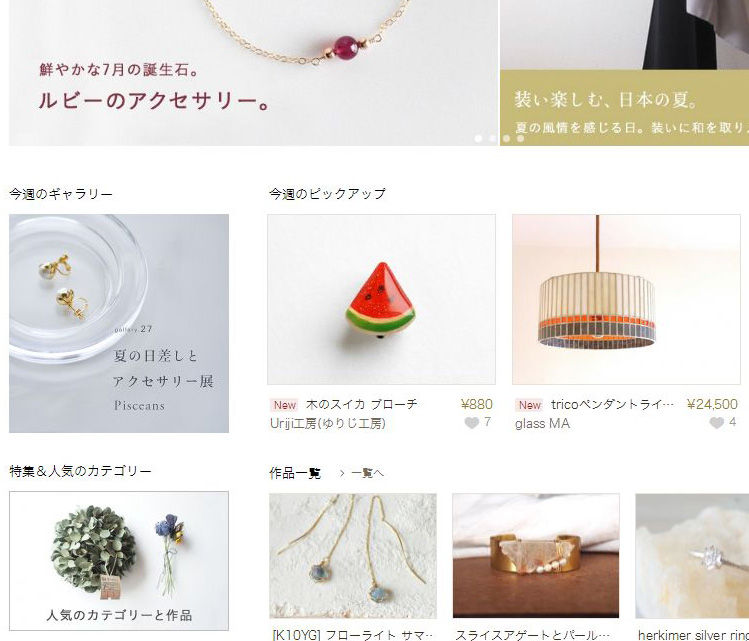Open the Pisceans gallery 27 image
This screenshot has height=641, width=749.
pos(119,323)
